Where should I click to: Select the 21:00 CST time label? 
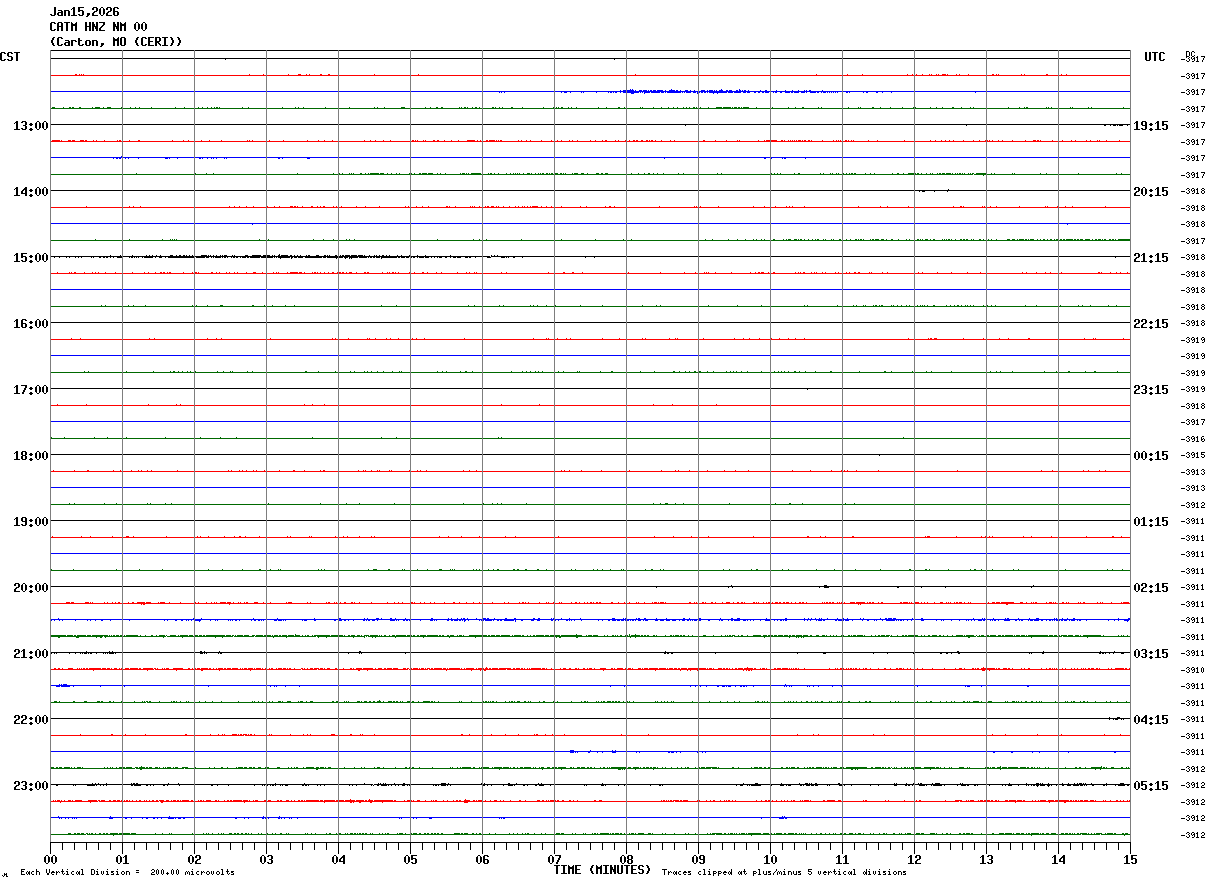click(x=30, y=654)
